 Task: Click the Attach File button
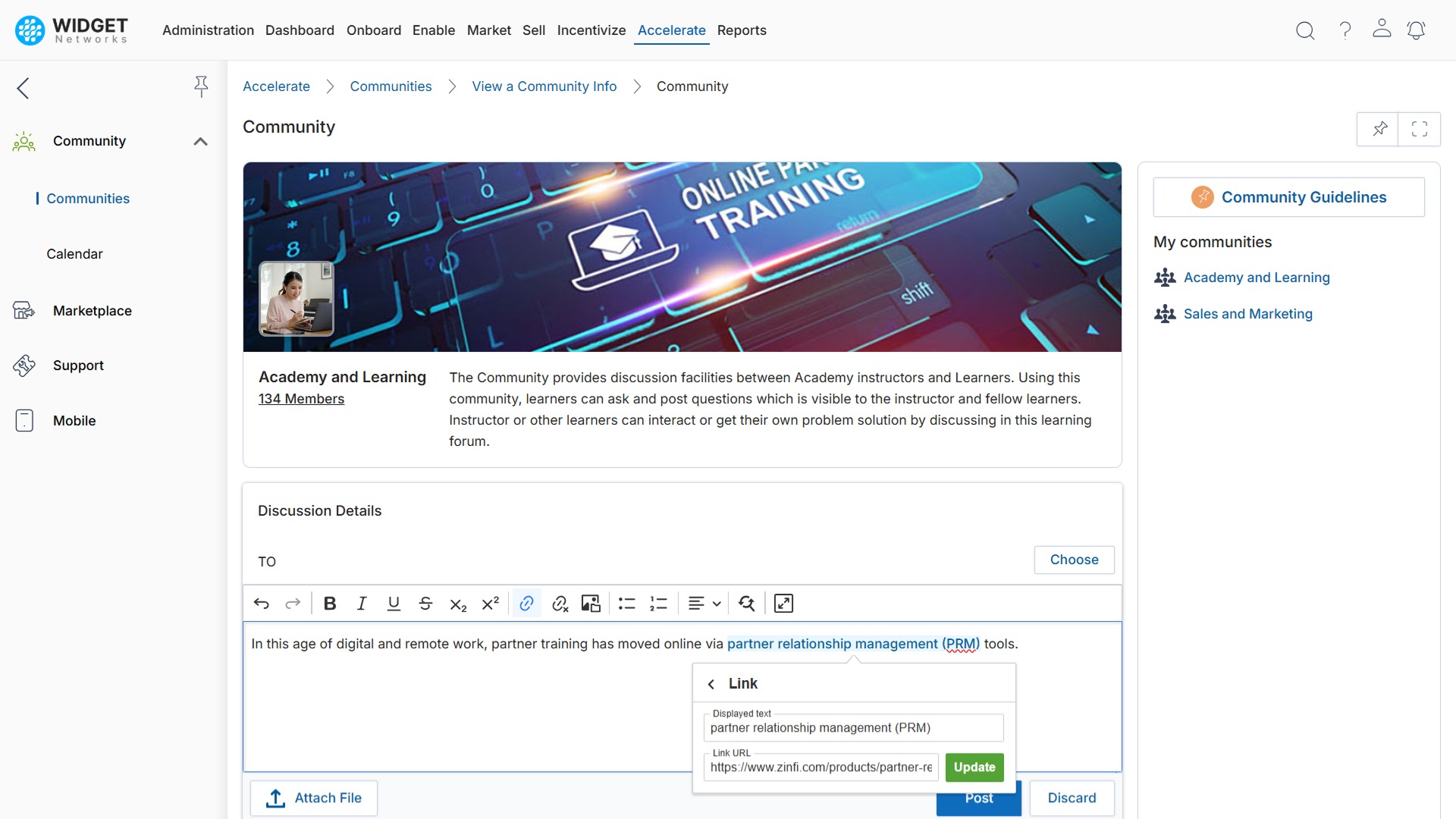point(314,799)
